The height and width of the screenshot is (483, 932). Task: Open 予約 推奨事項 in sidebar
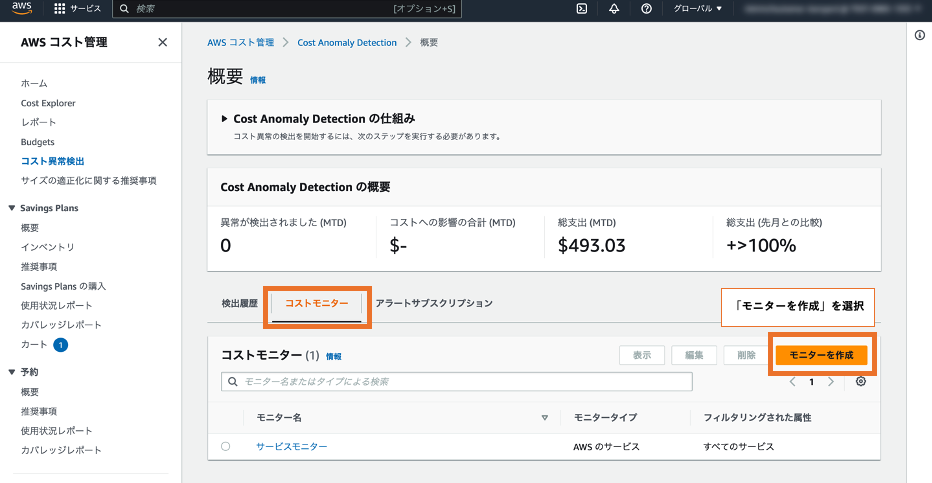[x=39, y=411]
